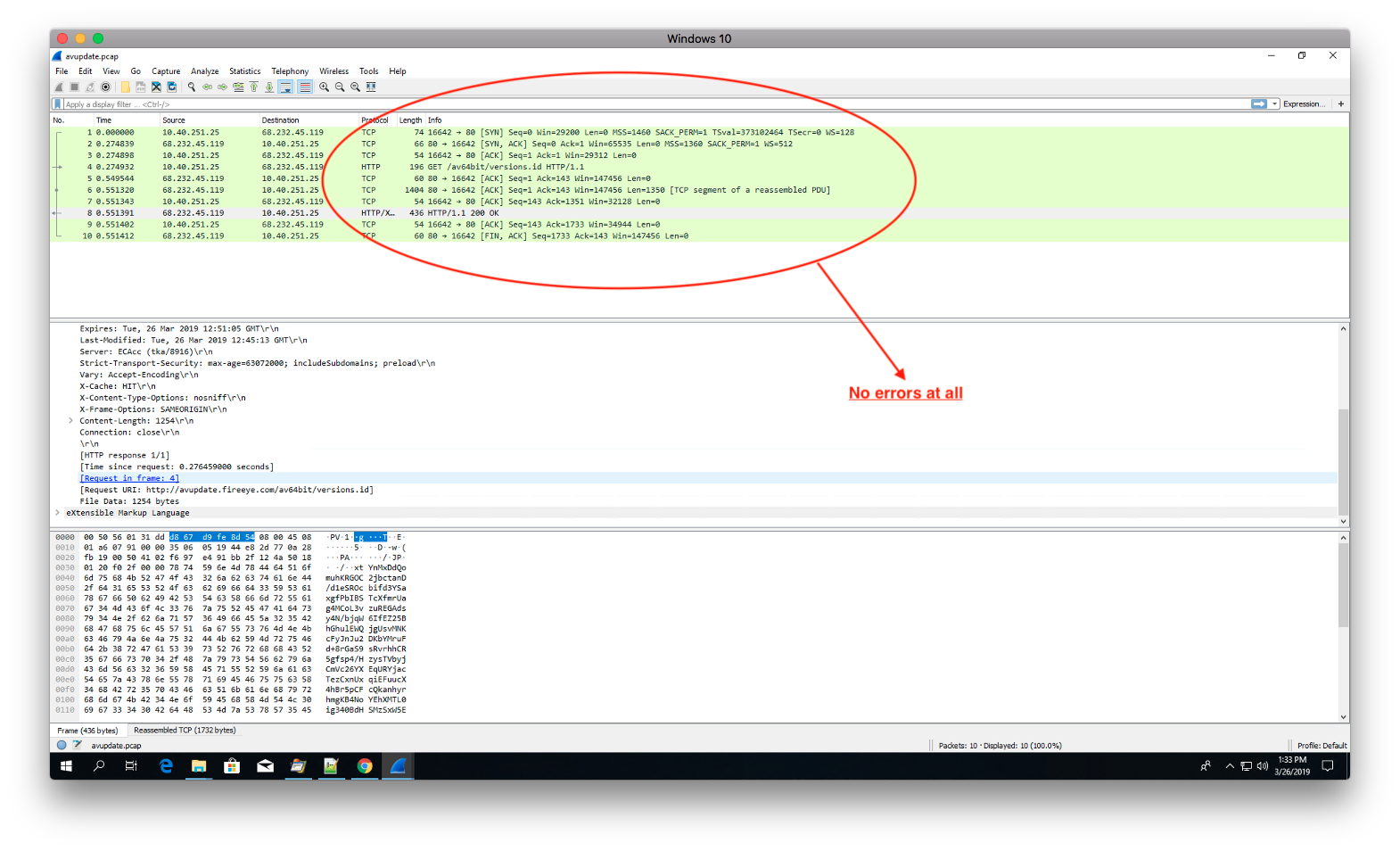Switch to Frame (436 bytes) tab
The image size is (1400, 851).
(x=87, y=731)
